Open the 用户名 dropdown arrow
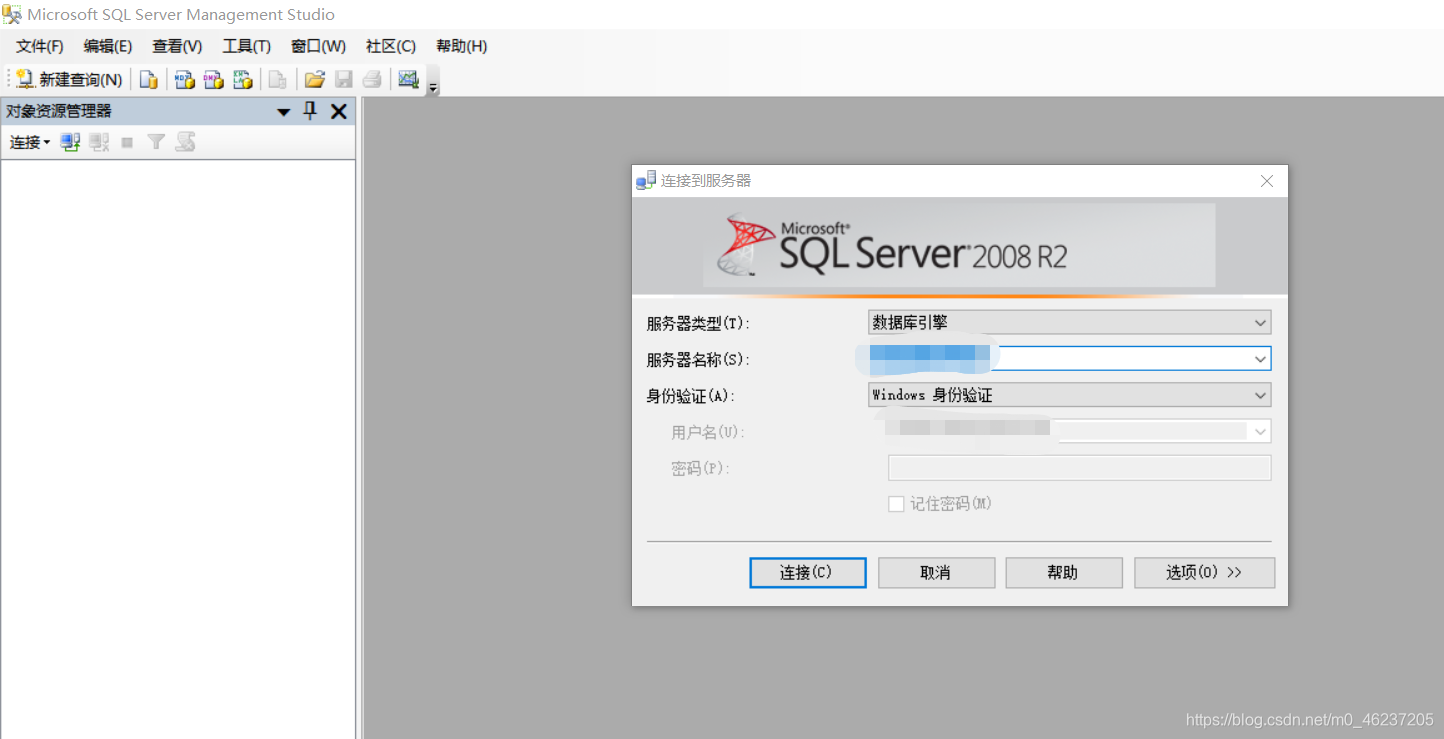The image size is (1444, 739). pyautogui.click(x=1260, y=432)
